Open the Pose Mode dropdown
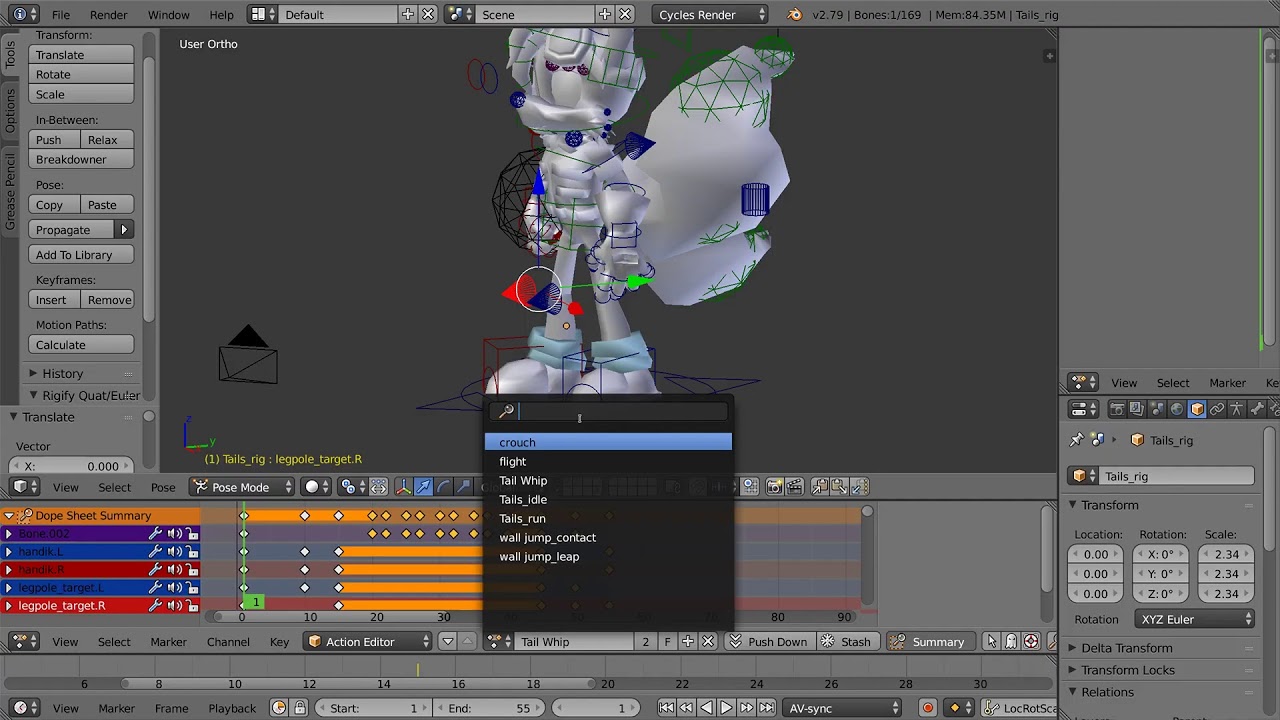The height and width of the screenshot is (720, 1280). (x=243, y=487)
